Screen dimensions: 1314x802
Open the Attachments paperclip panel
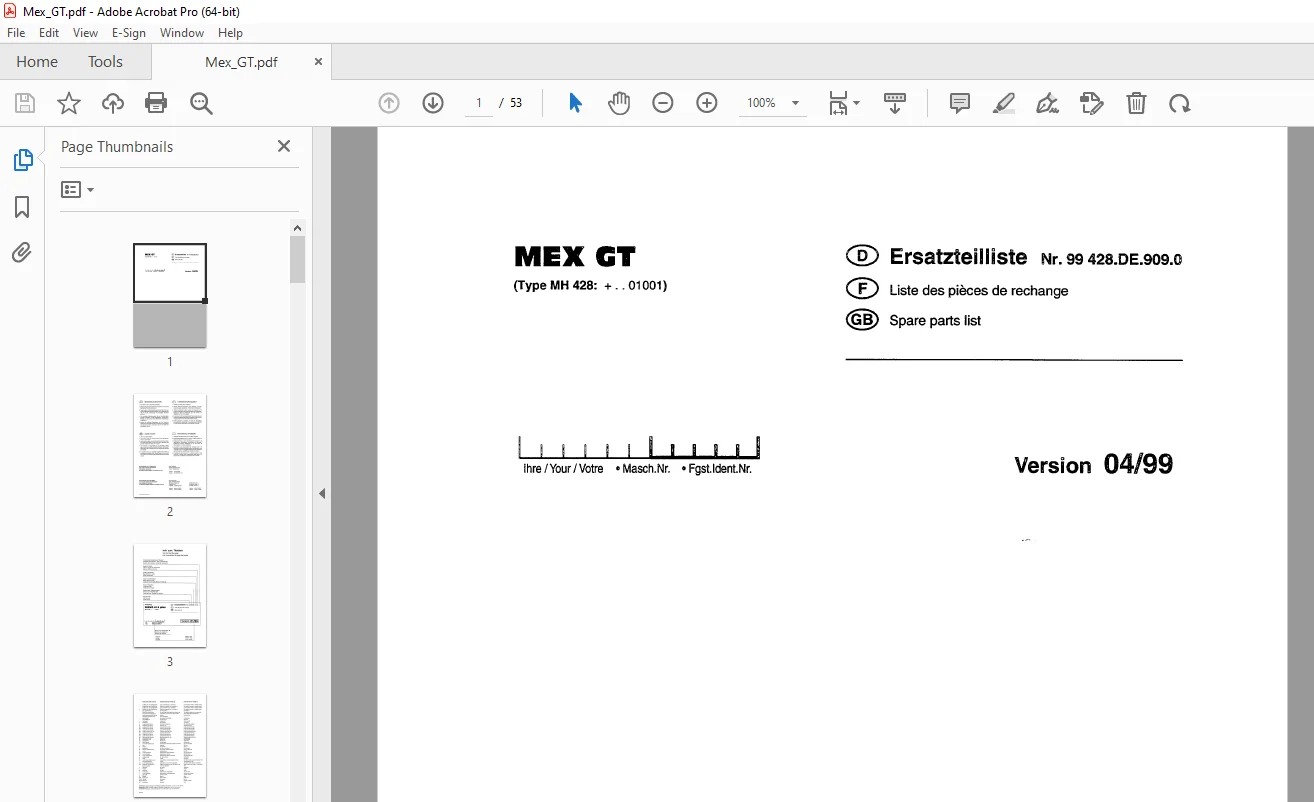point(22,253)
